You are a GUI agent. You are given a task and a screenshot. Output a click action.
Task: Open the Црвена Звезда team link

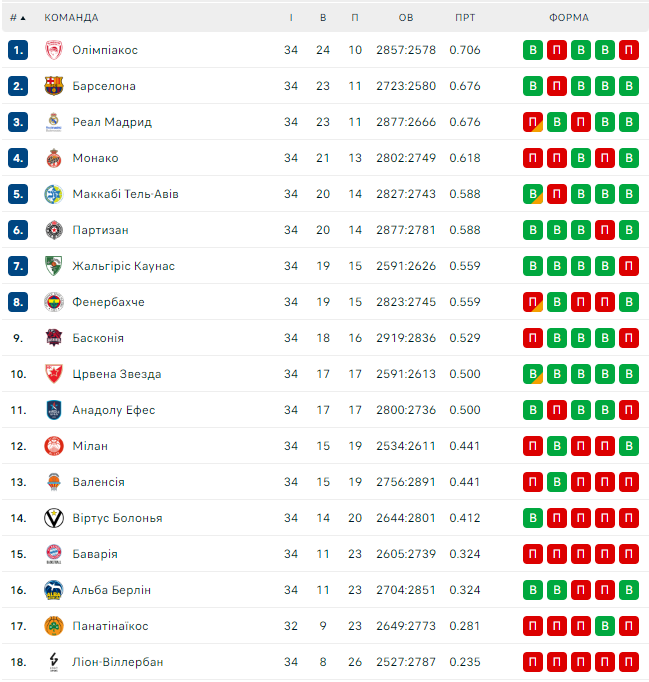pyautogui.click(x=116, y=374)
